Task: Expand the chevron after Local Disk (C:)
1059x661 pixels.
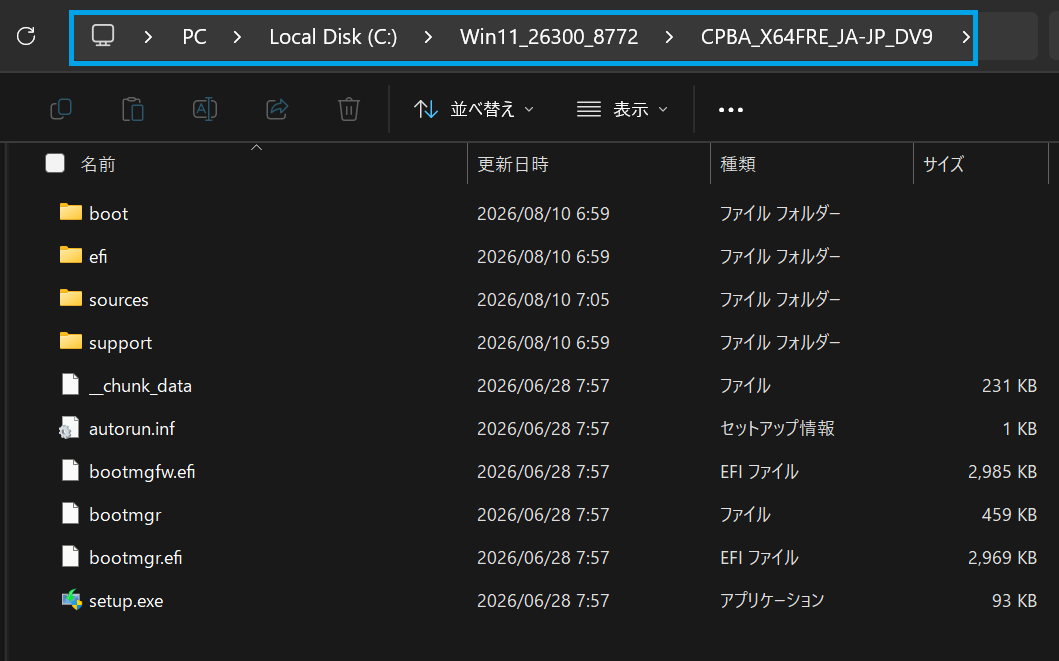Action: [x=428, y=36]
